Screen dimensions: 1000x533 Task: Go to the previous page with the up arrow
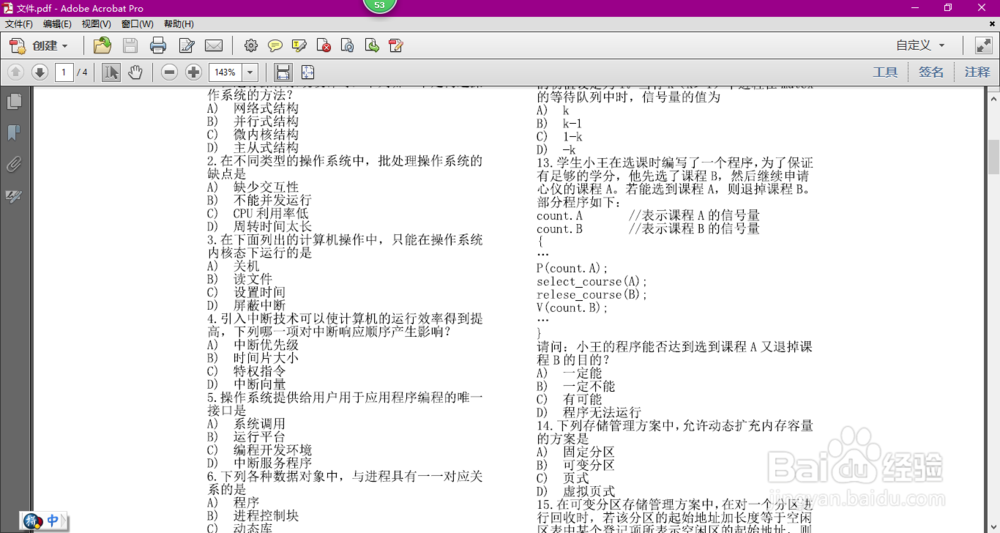click(x=15, y=72)
